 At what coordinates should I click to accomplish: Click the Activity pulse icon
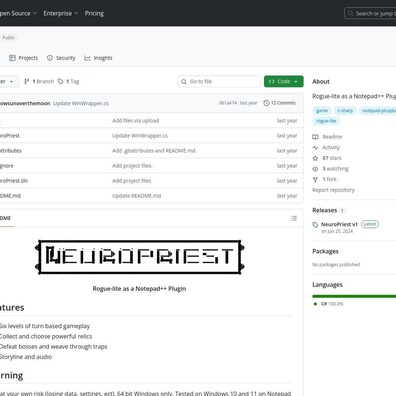click(315, 147)
